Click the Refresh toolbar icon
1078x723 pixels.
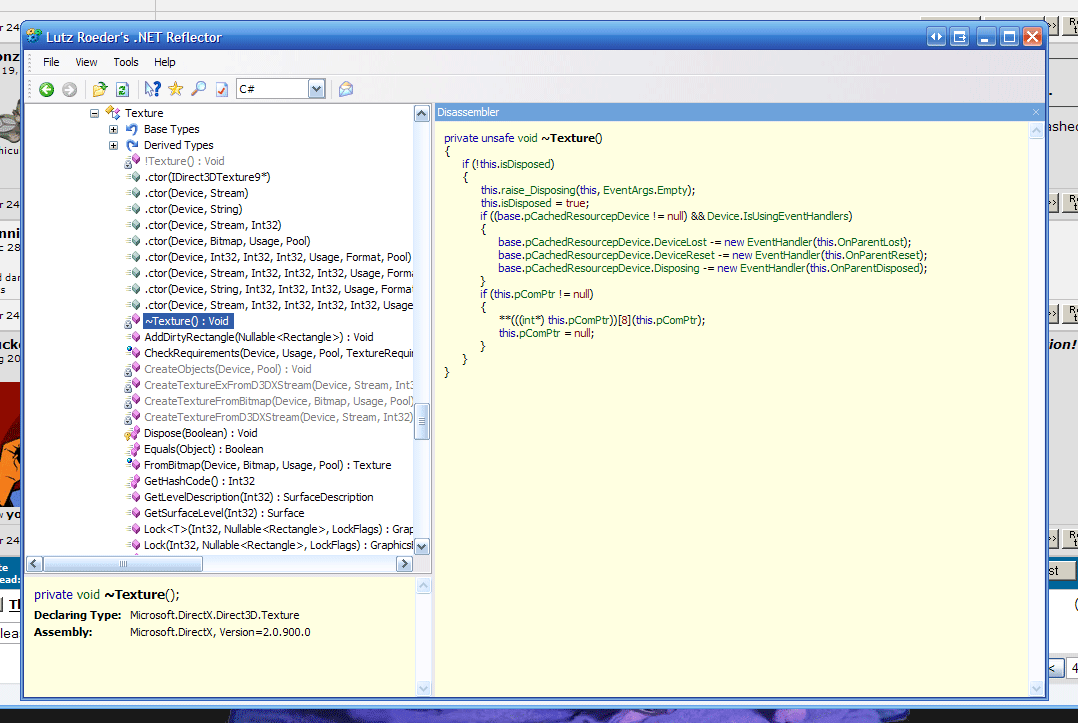click(x=122, y=89)
